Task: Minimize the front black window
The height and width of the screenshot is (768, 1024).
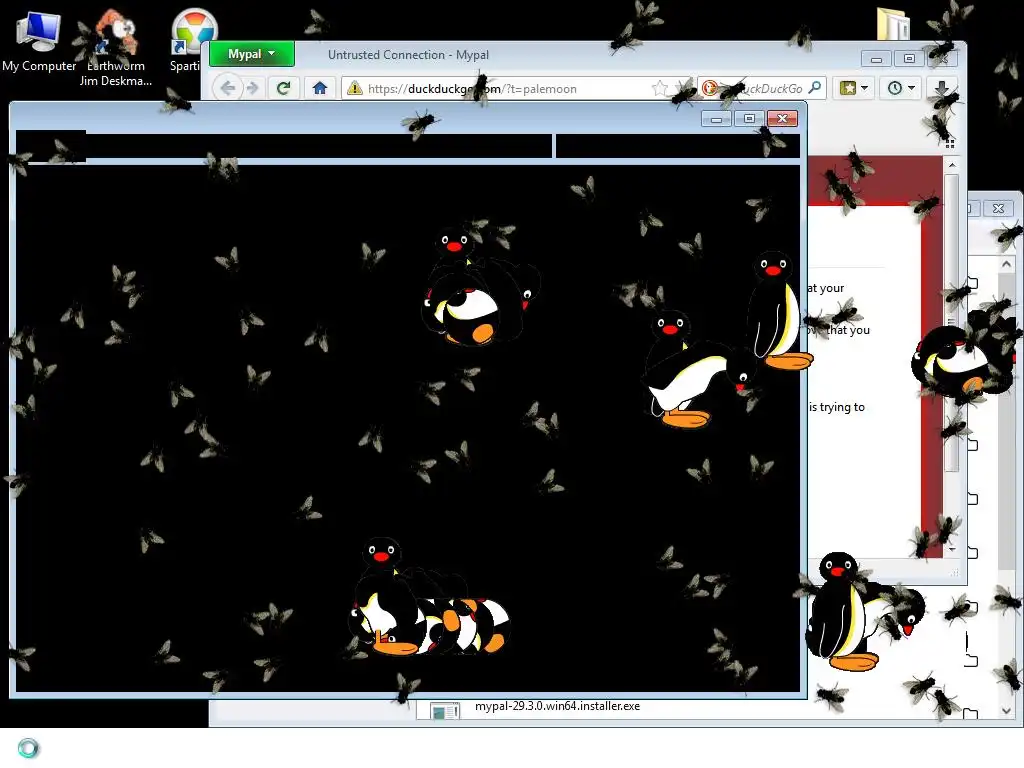Action: click(717, 119)
